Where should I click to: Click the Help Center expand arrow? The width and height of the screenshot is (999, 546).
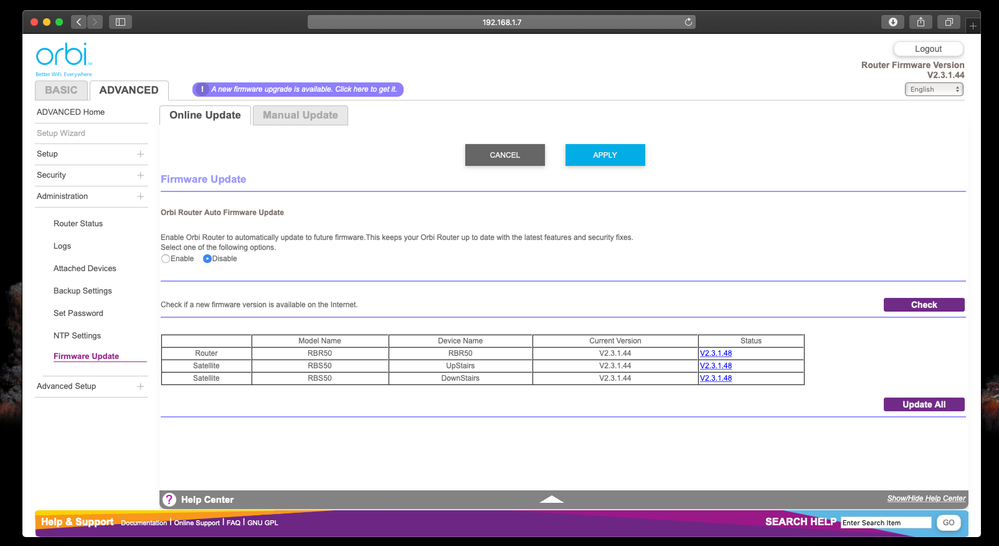pos(552,499)
